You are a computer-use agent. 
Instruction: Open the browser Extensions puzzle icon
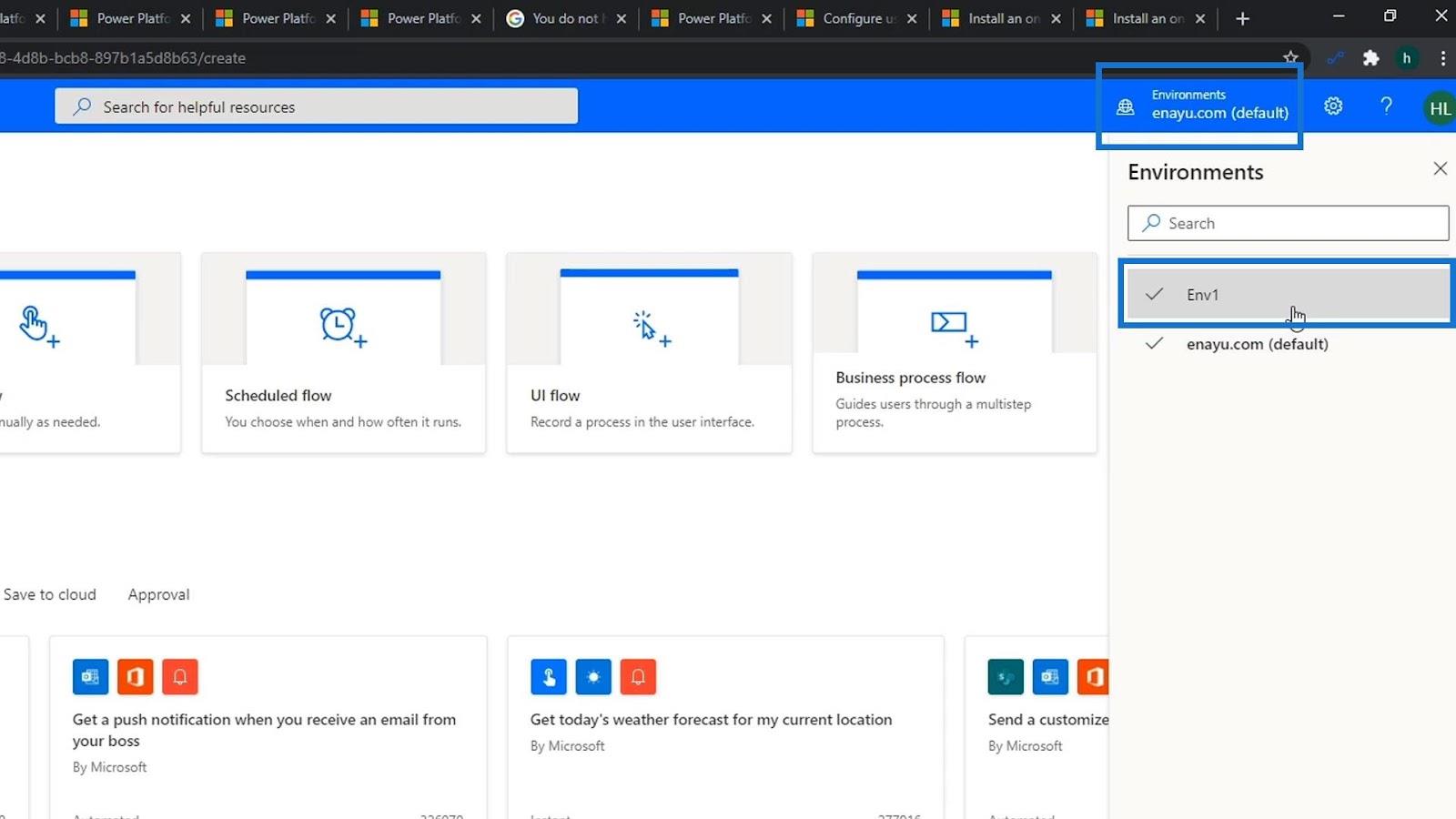pyautogui.click(x=1370, y=57)
